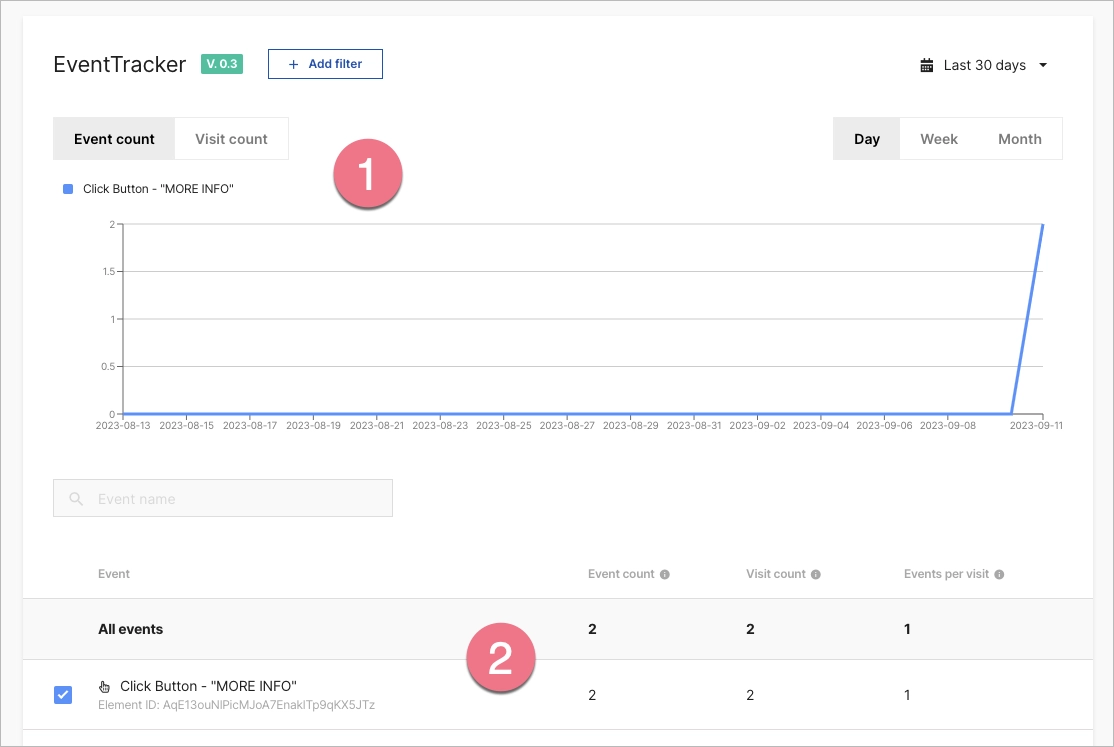Click the info icon next to Visit count column
Image resolution: width=1114 pixels, height=747 pixels.
[816, 575]
